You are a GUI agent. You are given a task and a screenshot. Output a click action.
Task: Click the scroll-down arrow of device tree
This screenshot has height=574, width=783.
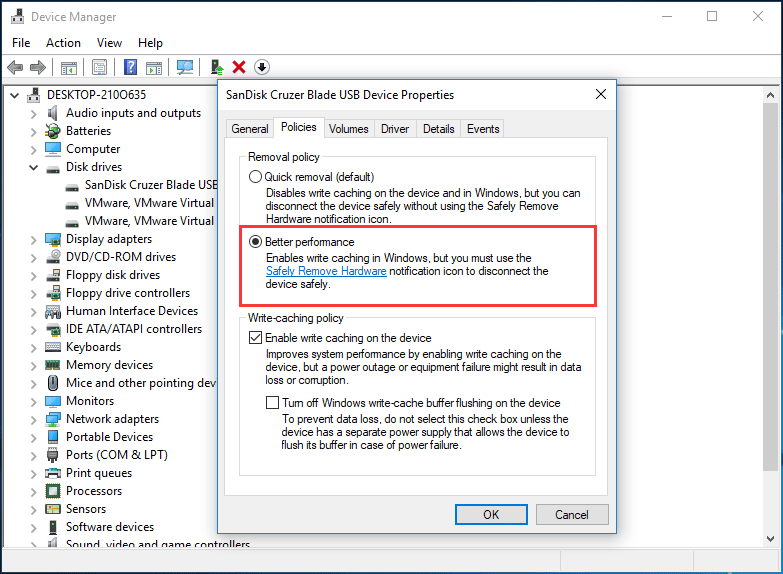(770, 539)
